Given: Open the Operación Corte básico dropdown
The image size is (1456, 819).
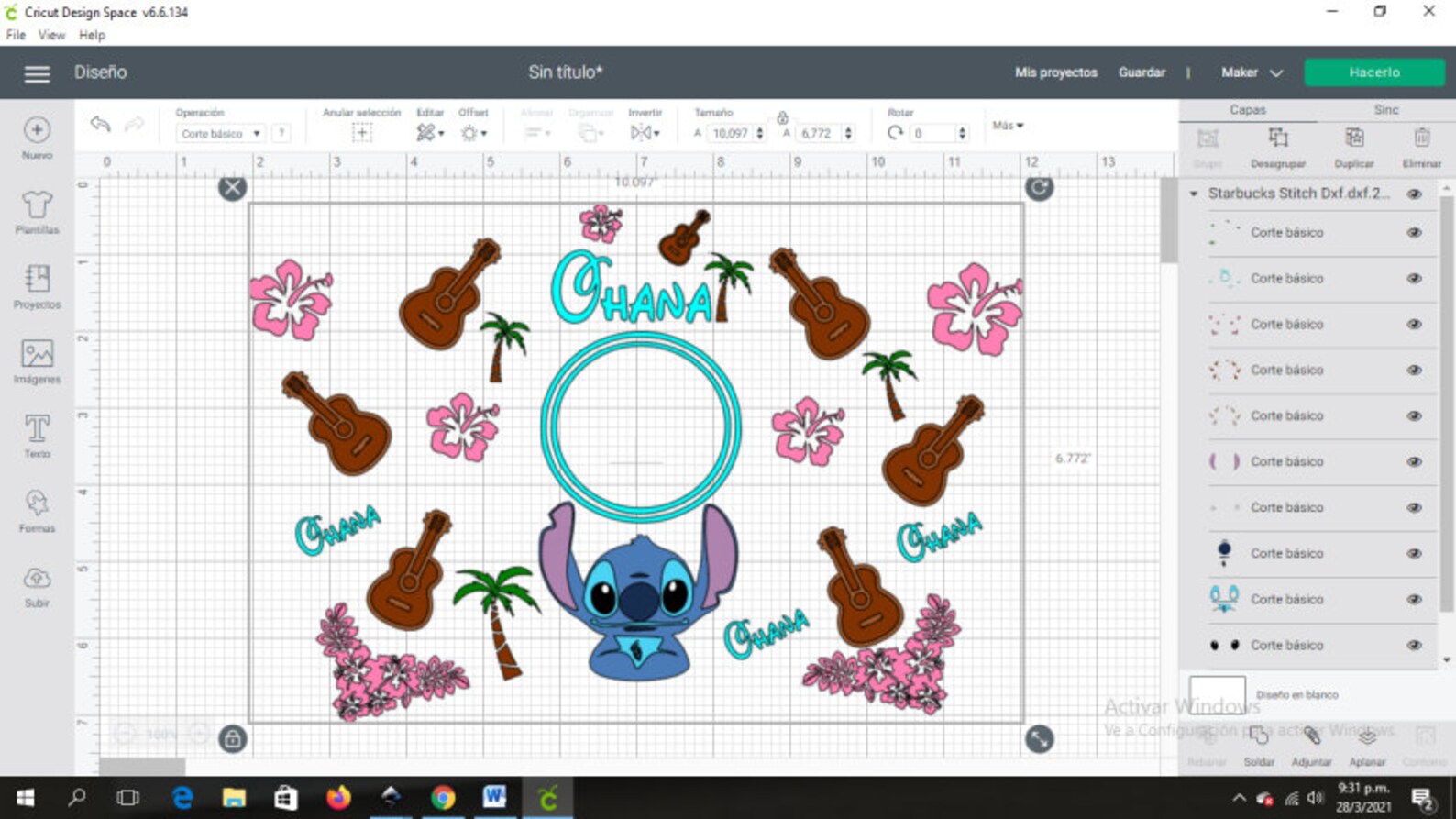Looking at the screenshot, I should (220, 134).
